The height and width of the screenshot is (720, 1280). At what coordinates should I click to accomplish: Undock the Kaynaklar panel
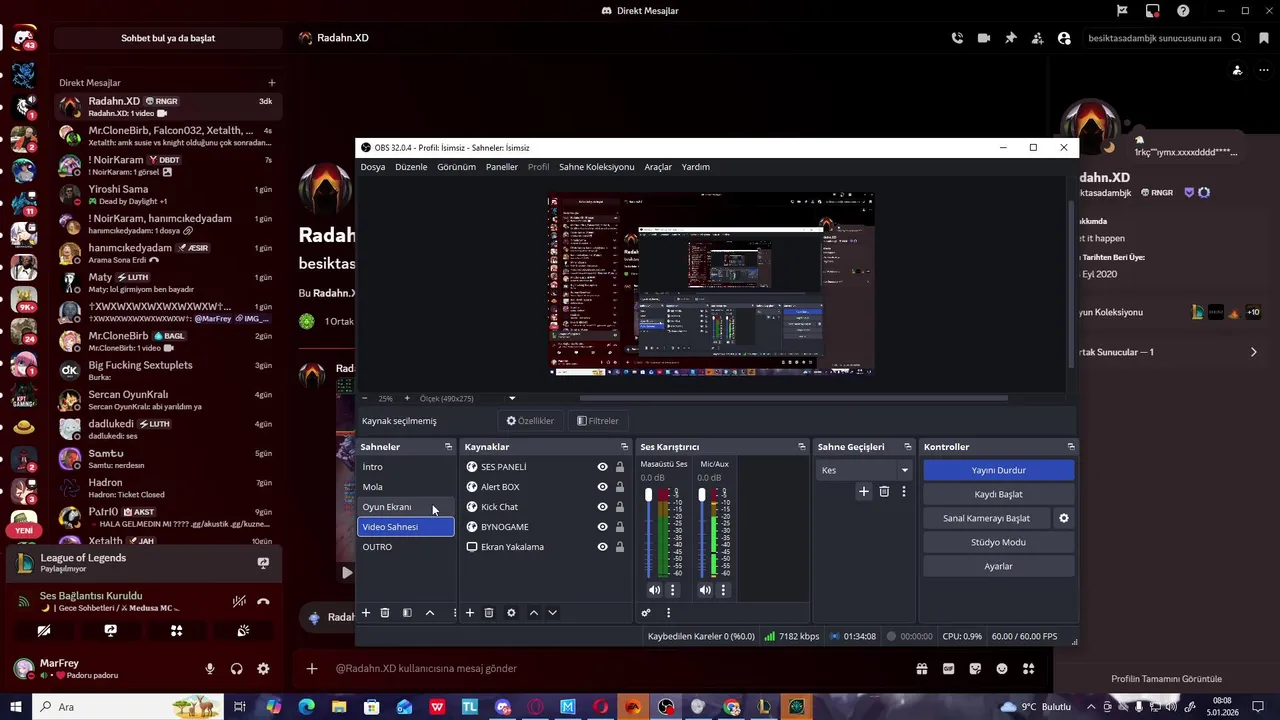(625, 447)
